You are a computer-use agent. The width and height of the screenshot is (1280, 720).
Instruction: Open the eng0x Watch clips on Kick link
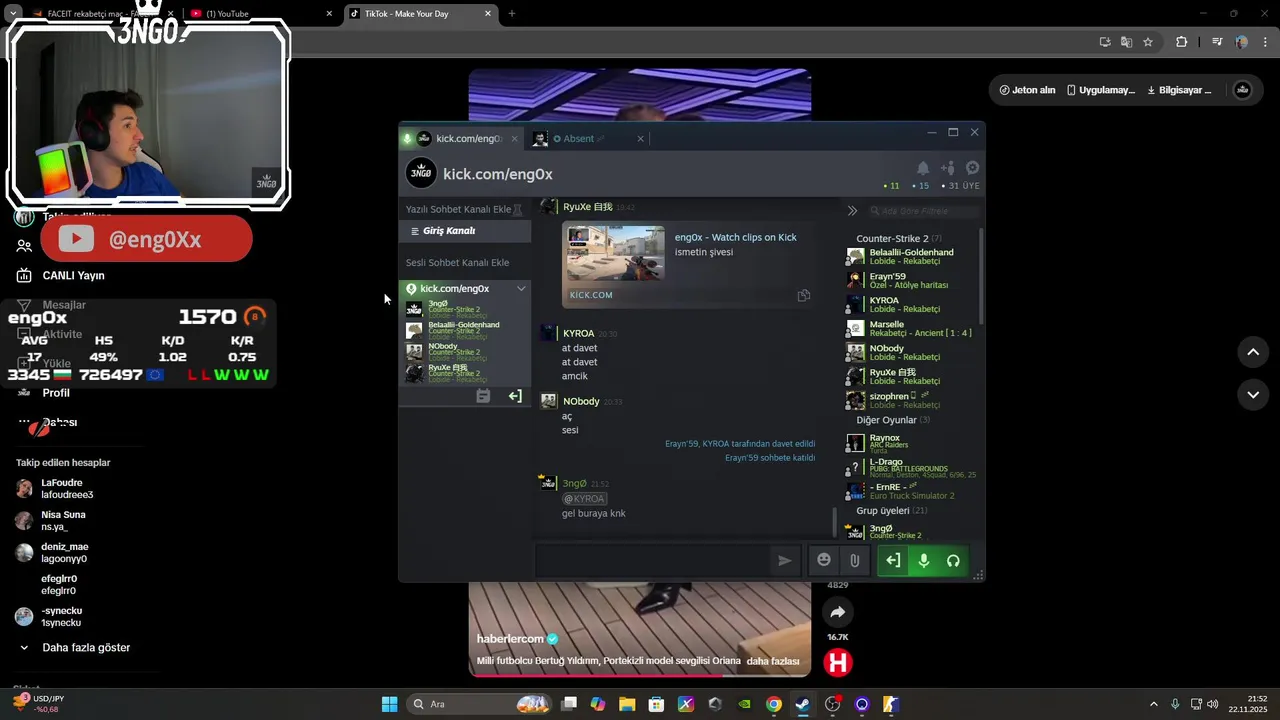(x=735, y=237)
